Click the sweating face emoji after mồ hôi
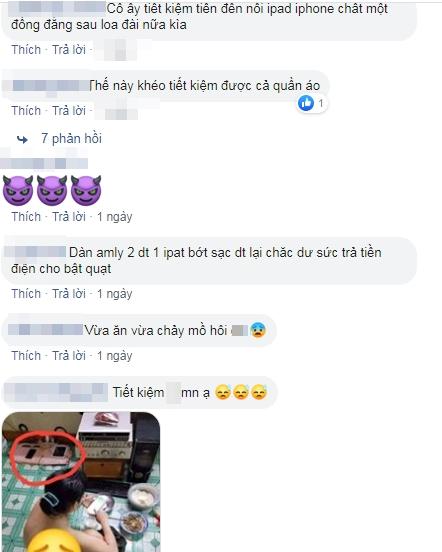This screenshot has width=442, height=552. [x=258, y=330]
